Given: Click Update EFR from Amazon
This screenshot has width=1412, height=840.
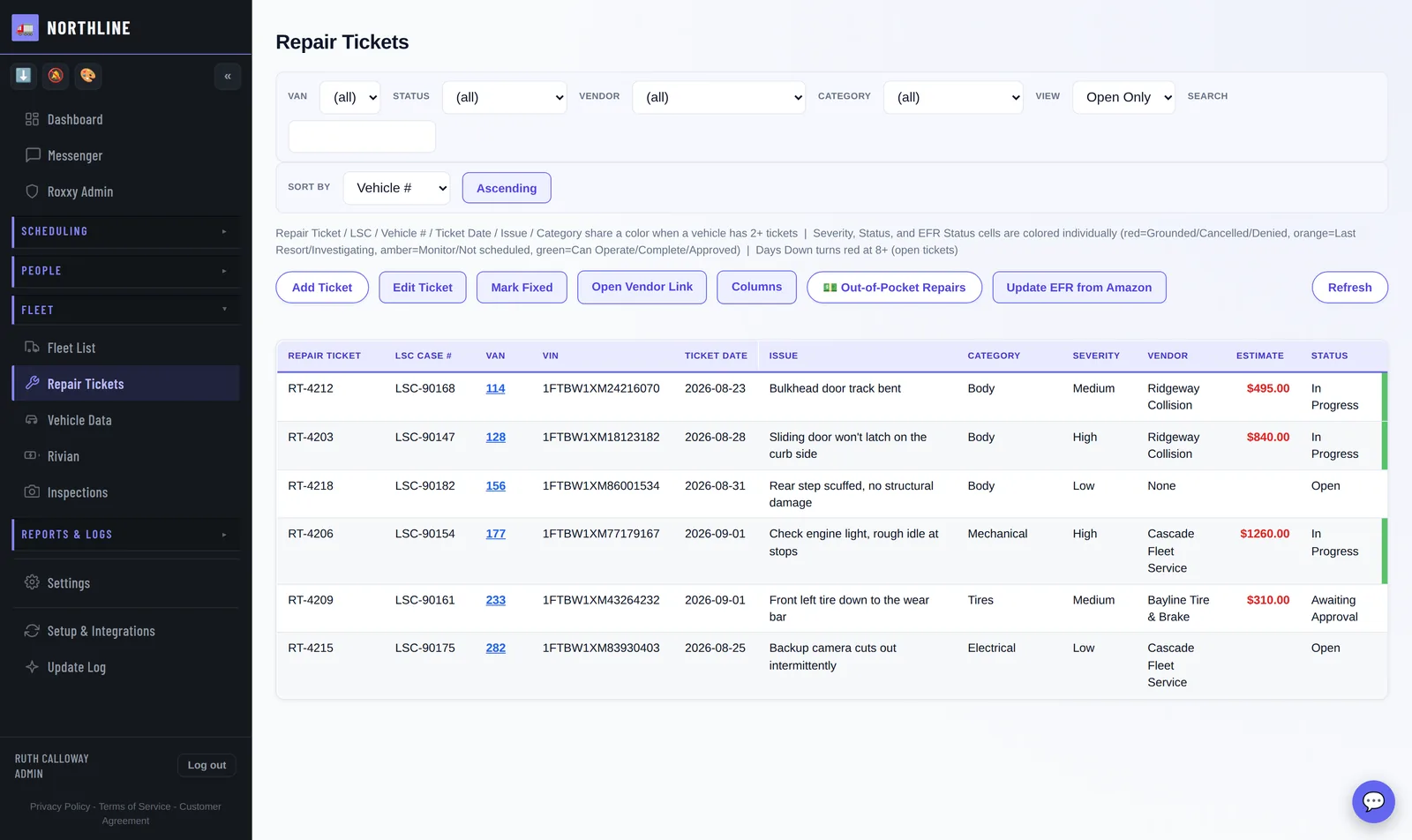Looking at the screenshot, I should [1079, 288].
